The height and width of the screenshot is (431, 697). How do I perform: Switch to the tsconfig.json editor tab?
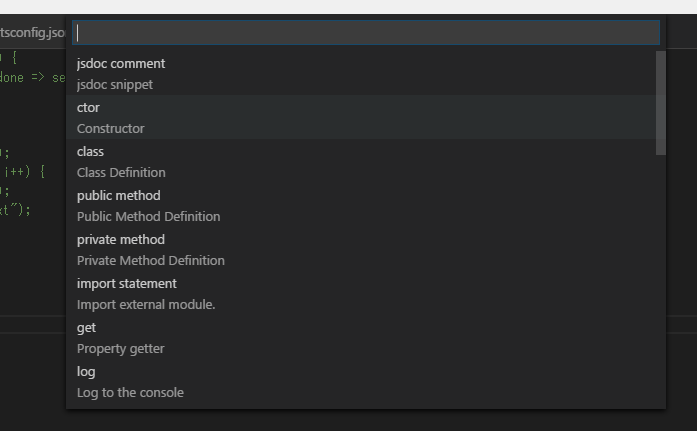[33, 33]
